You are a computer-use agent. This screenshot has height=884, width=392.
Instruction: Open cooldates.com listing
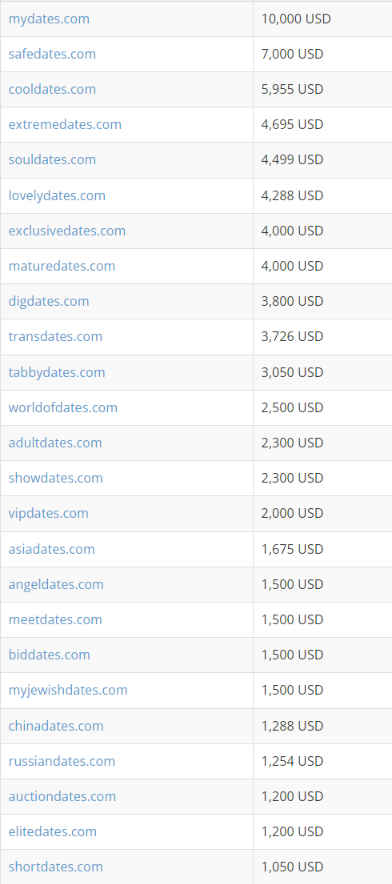pos(52,89)
